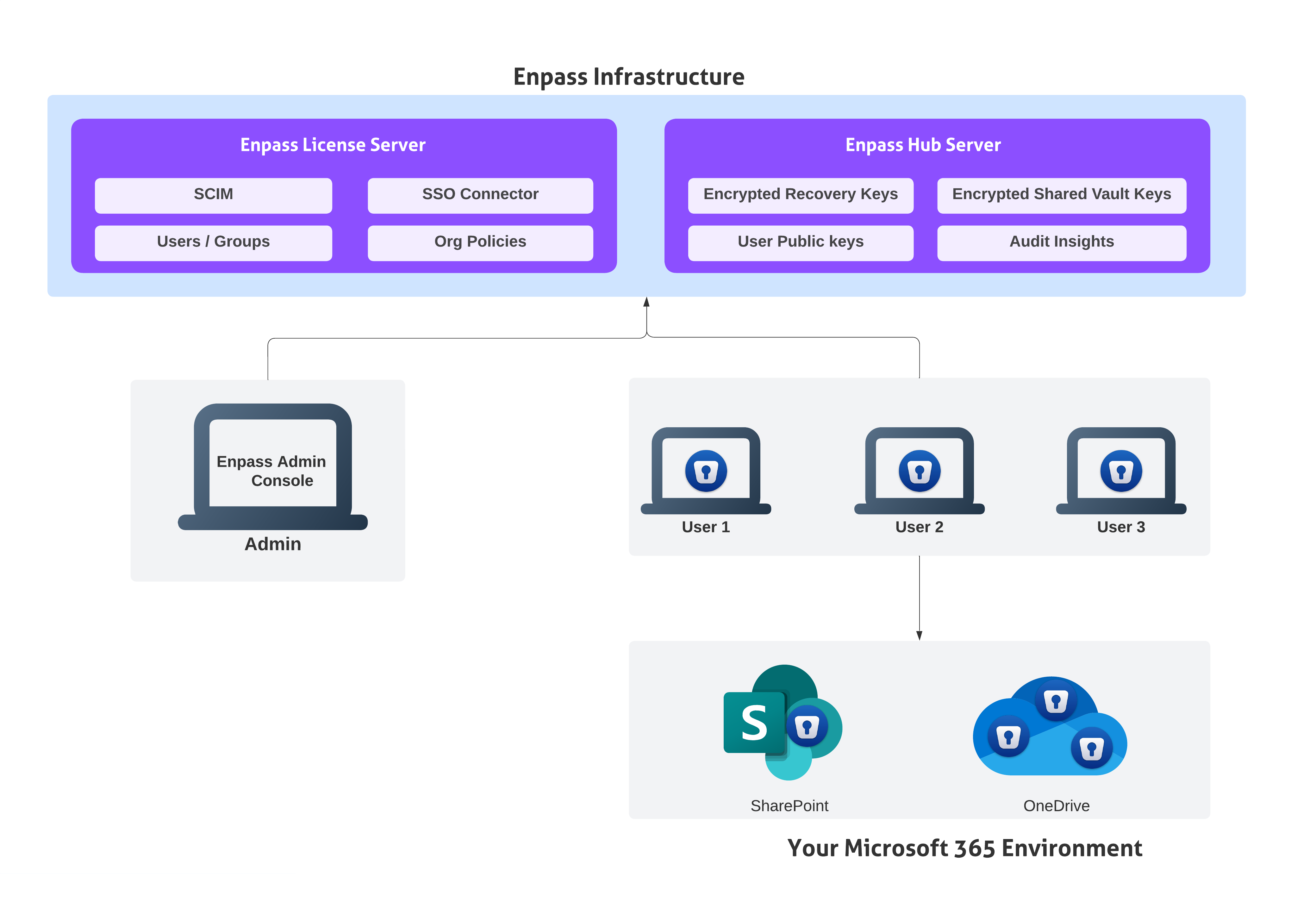Click the User 2 label
Viewport: 1316px width, 902px height.
tap(919, 527)
